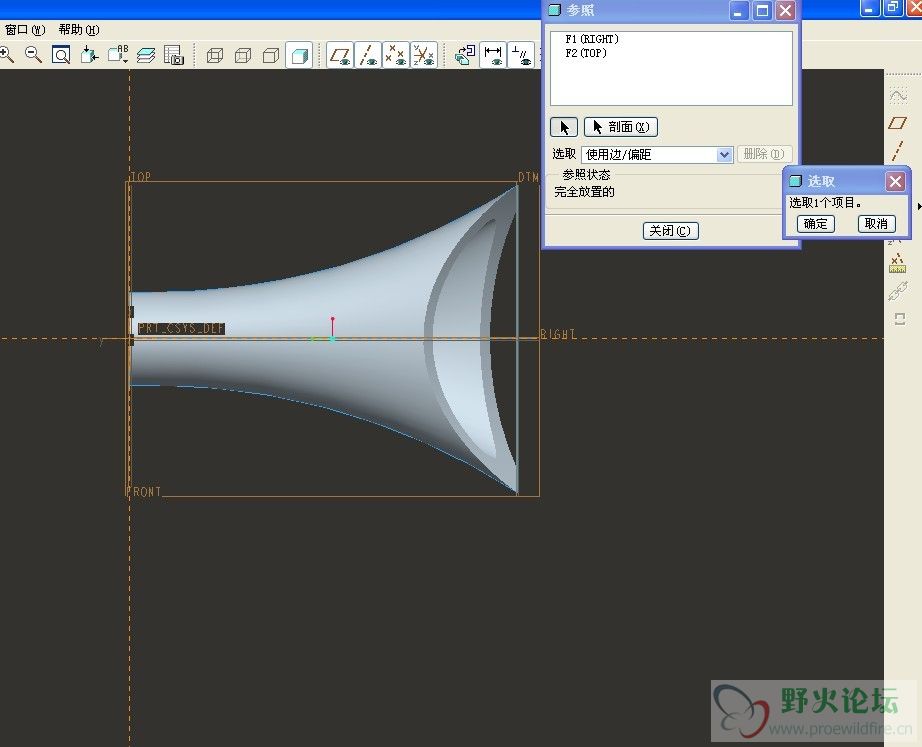Toggle datum planes visibility

click(x=340, y=55)
